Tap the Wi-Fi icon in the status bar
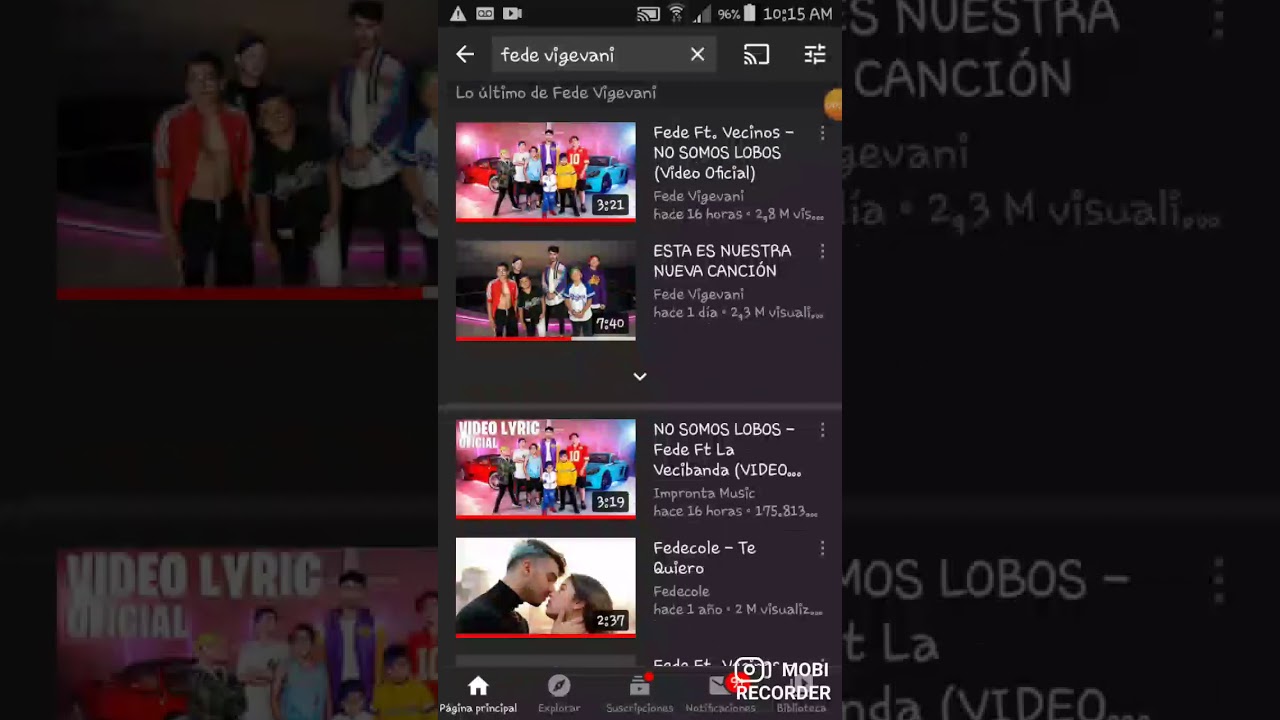 point(676,14)
